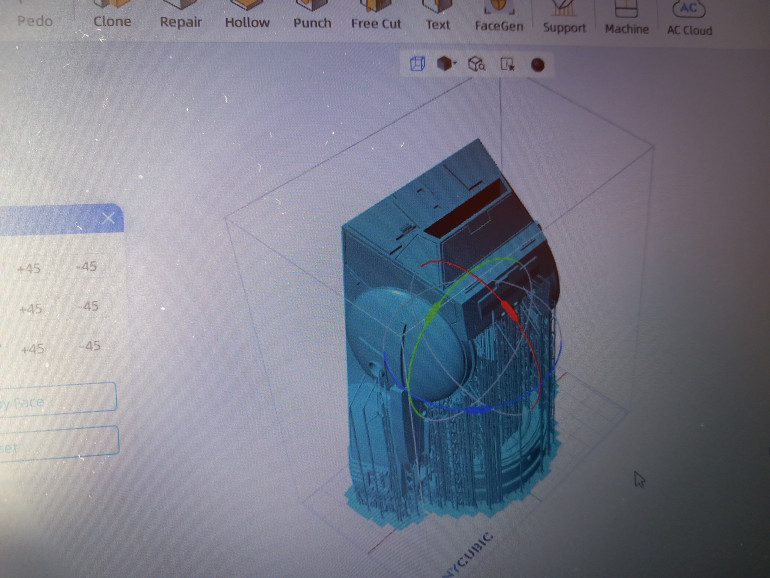Image resolution: width=770 pixels, height=578 pixels.
Task: Open the Repair tool
Action: point(180,15)
